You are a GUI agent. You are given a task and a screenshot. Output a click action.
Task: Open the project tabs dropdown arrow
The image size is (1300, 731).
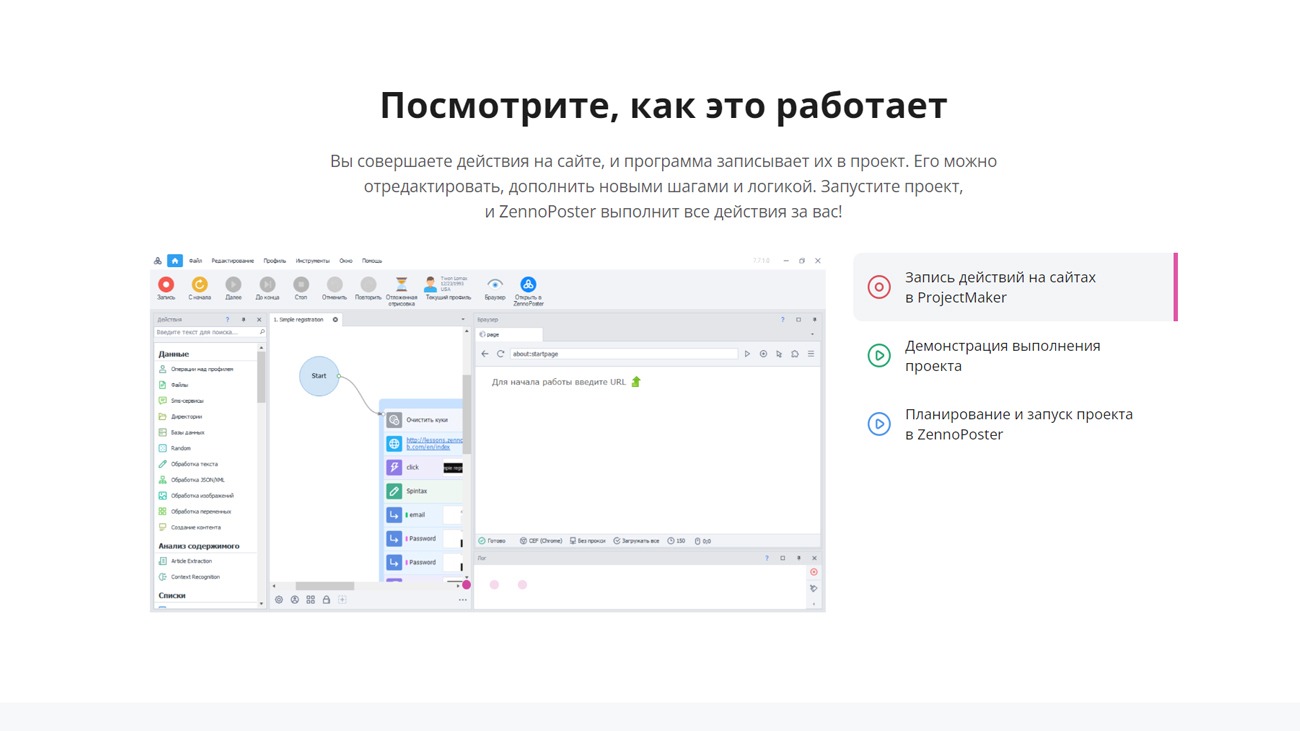pos(462,320)
